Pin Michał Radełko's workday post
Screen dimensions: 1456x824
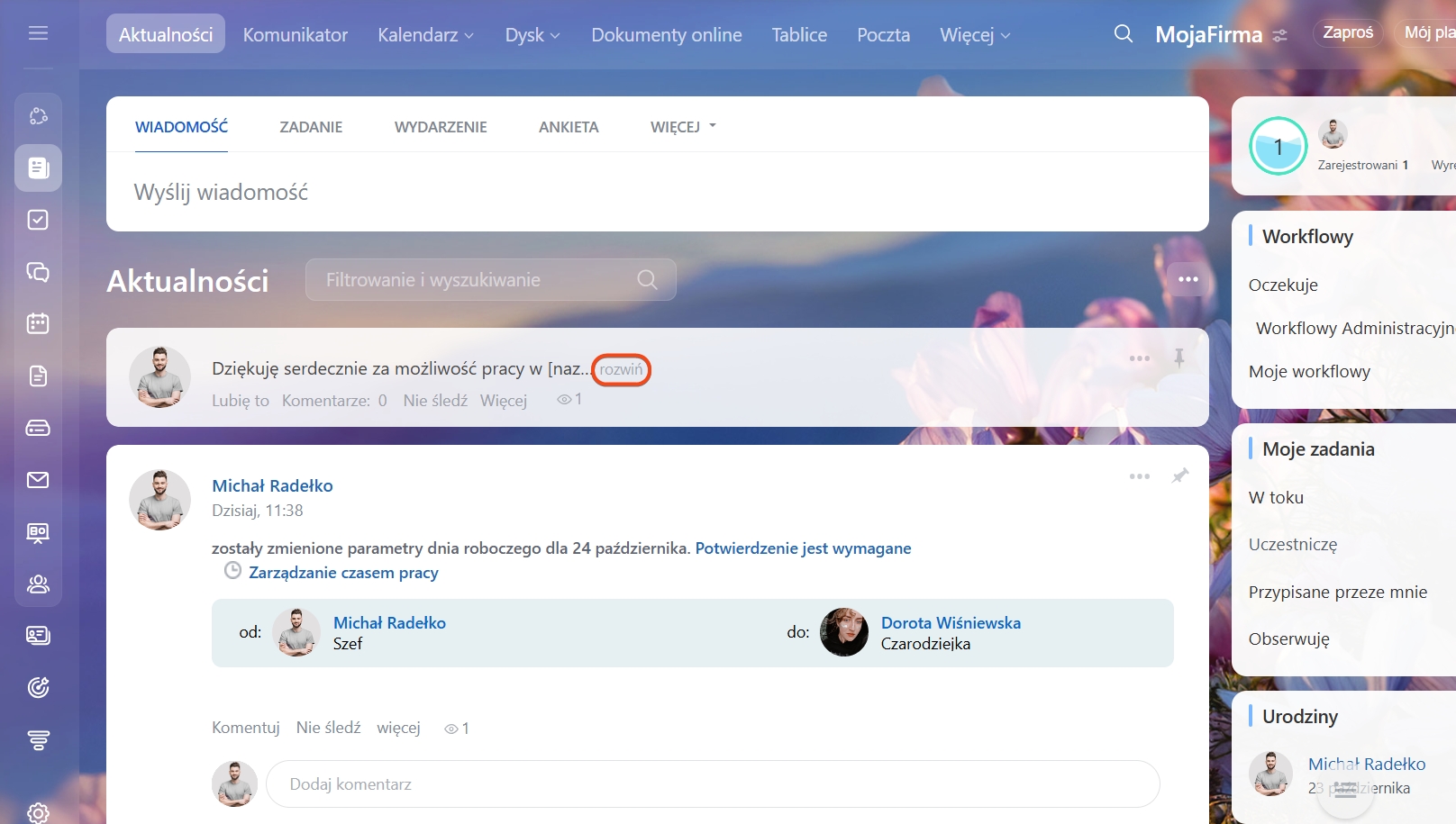coord(1179,475)
